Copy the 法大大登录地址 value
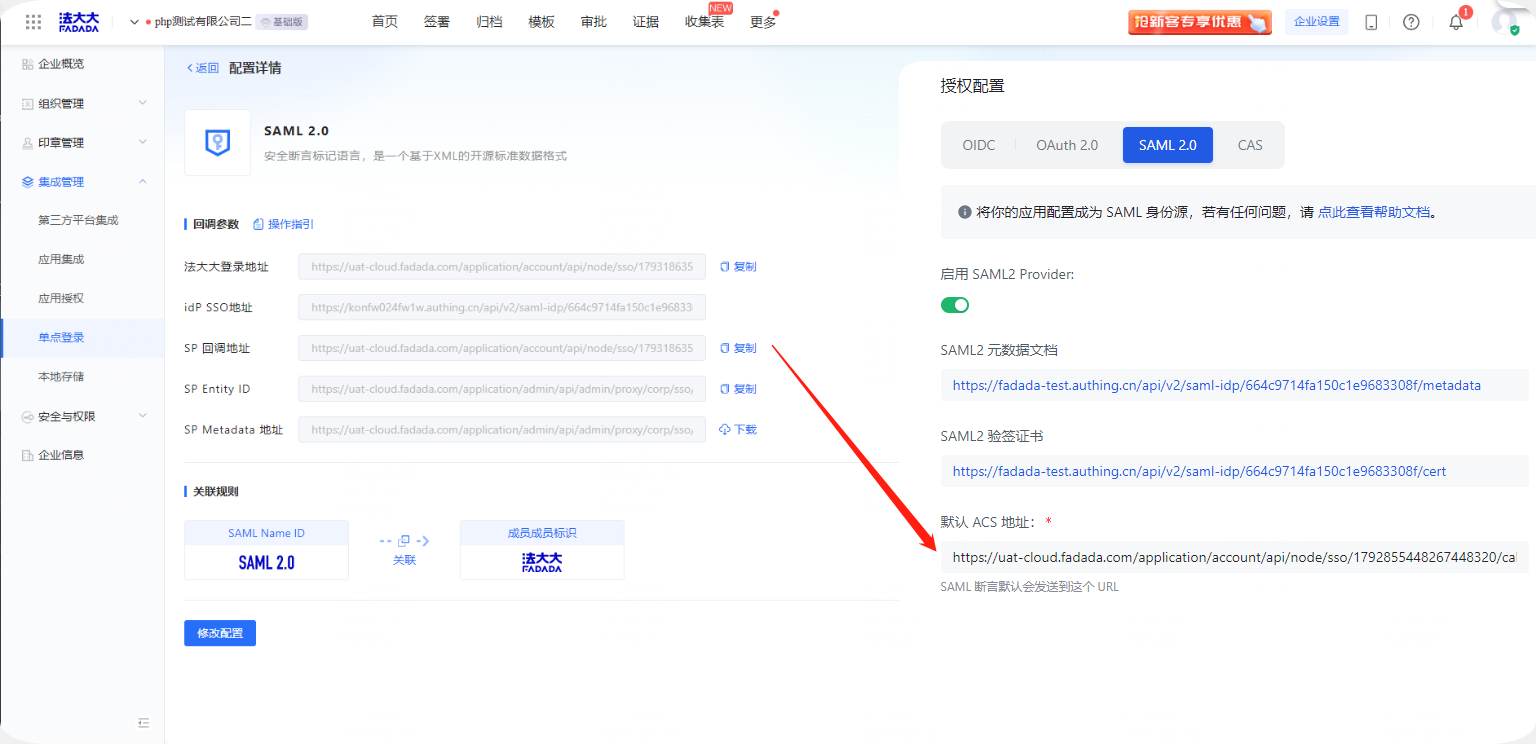Screen dimensions: 1536x744 (738, 267)
